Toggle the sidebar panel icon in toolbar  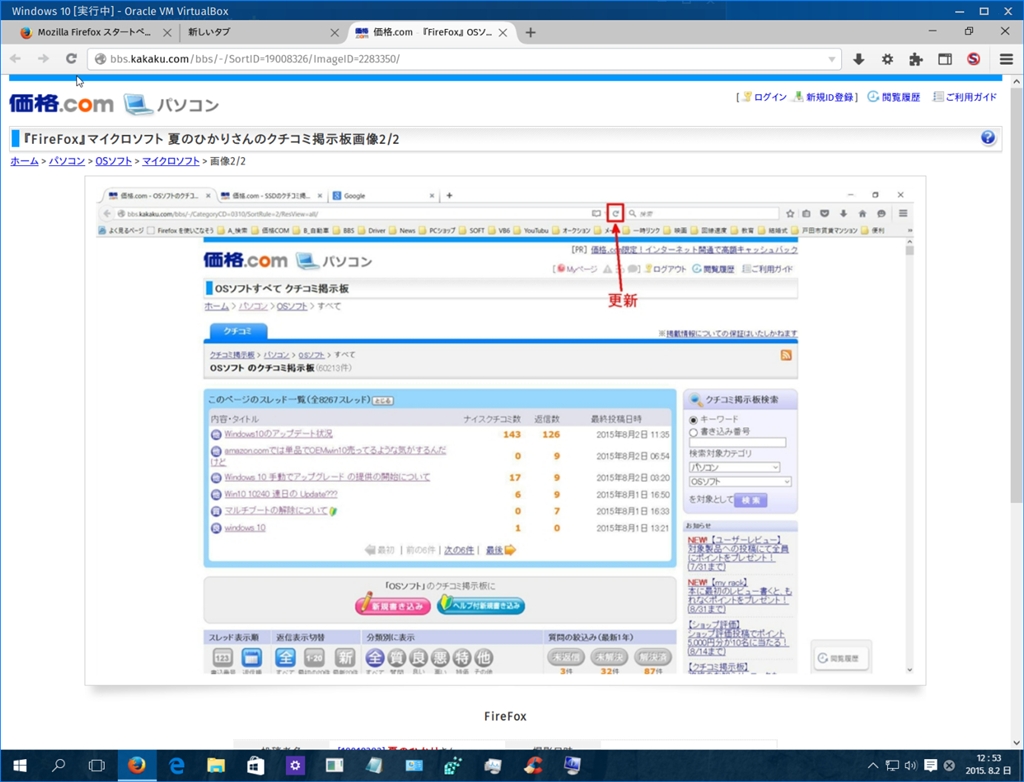coord(945,59)
